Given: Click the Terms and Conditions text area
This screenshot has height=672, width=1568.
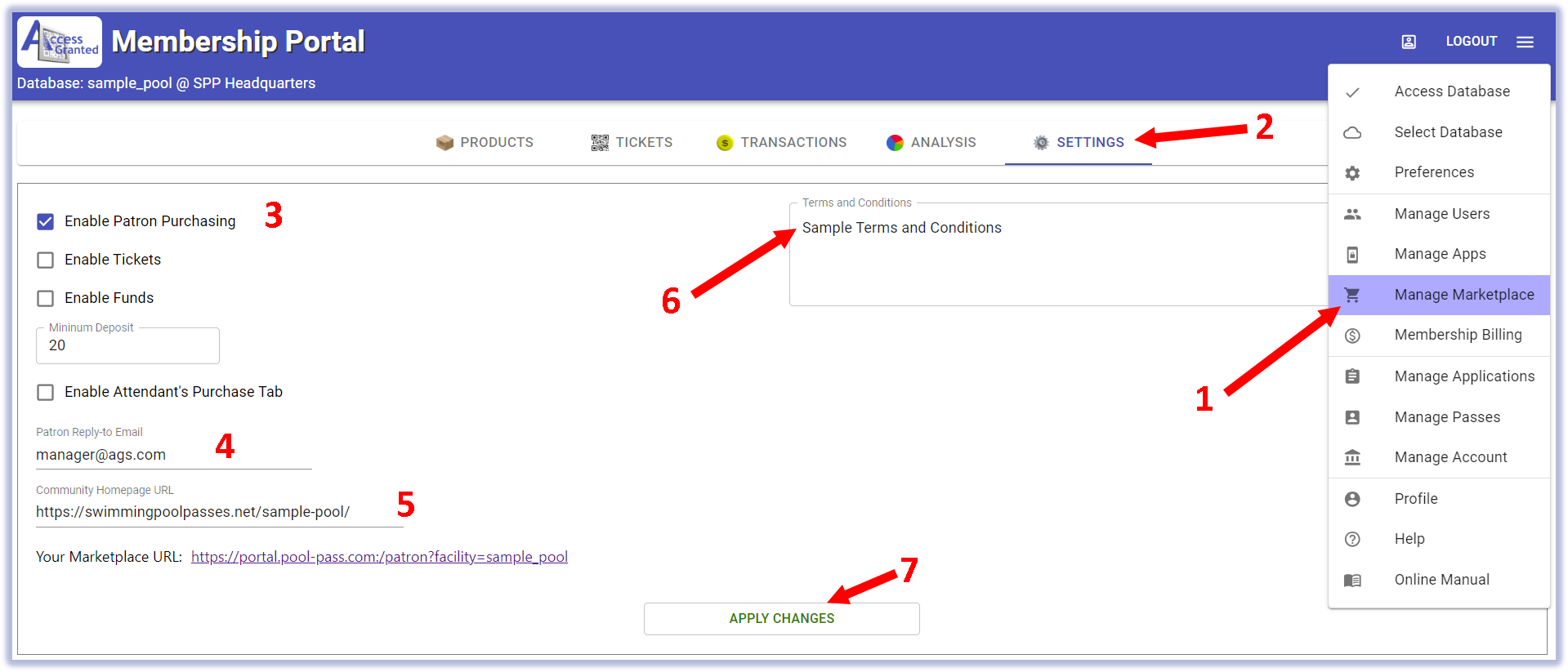Looking at the screenshot, I should tap(1058, 255).
